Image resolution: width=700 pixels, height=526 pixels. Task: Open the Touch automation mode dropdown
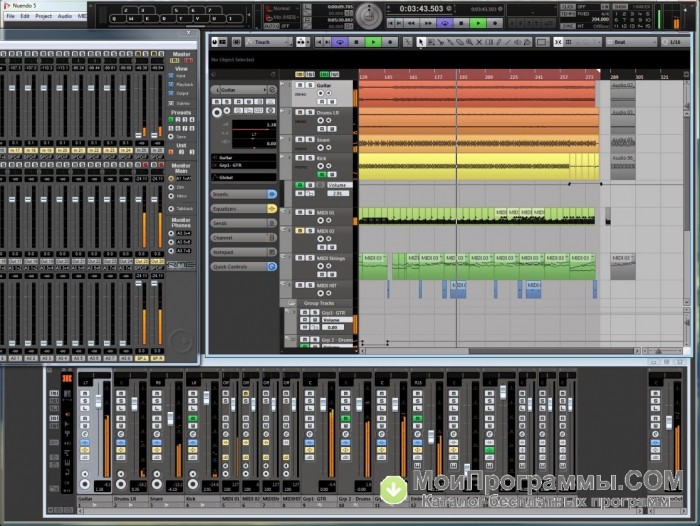pyautogui.click(x=265, y=42)
